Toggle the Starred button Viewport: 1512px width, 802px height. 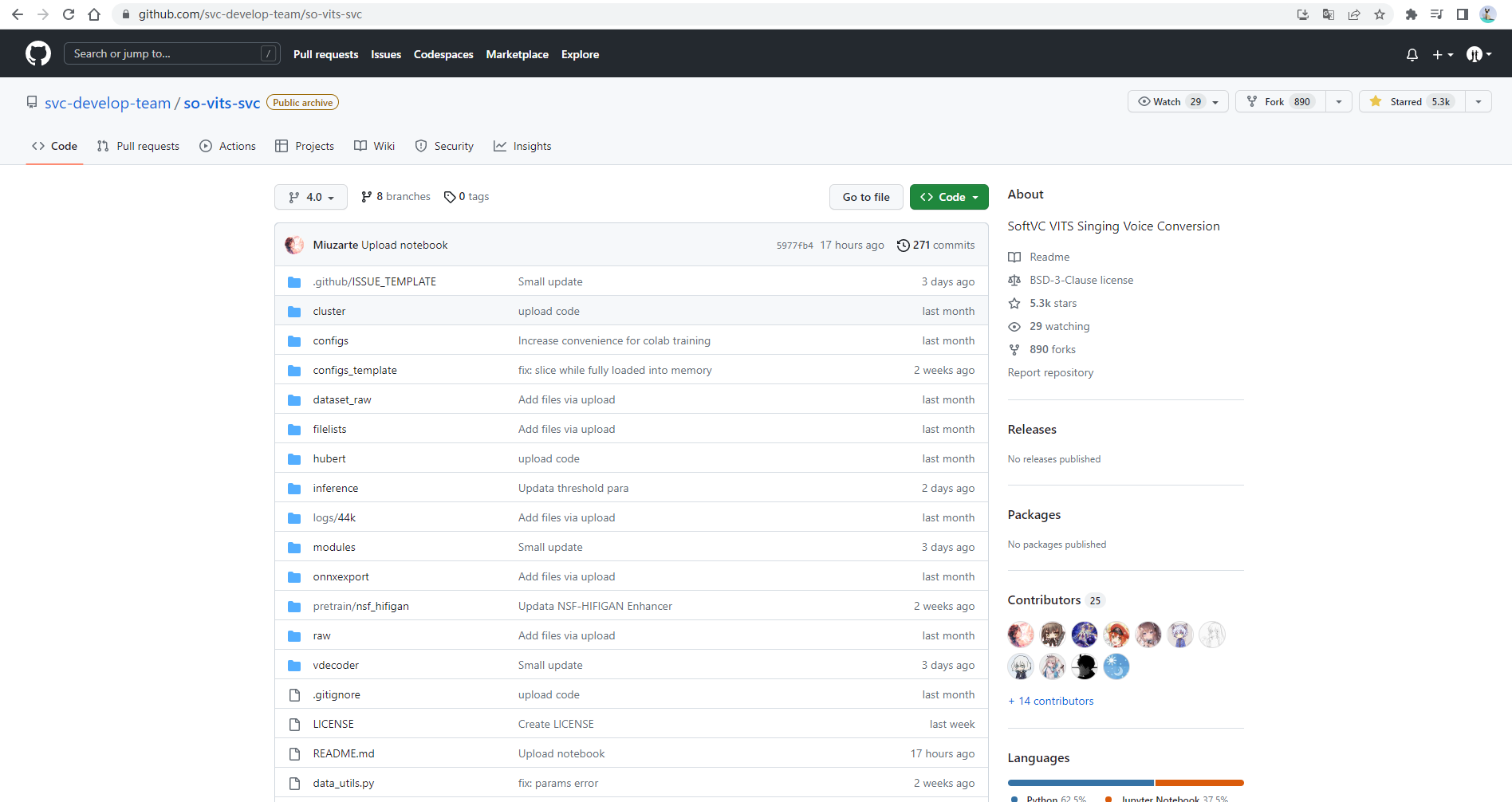(x=1412, y=102)
